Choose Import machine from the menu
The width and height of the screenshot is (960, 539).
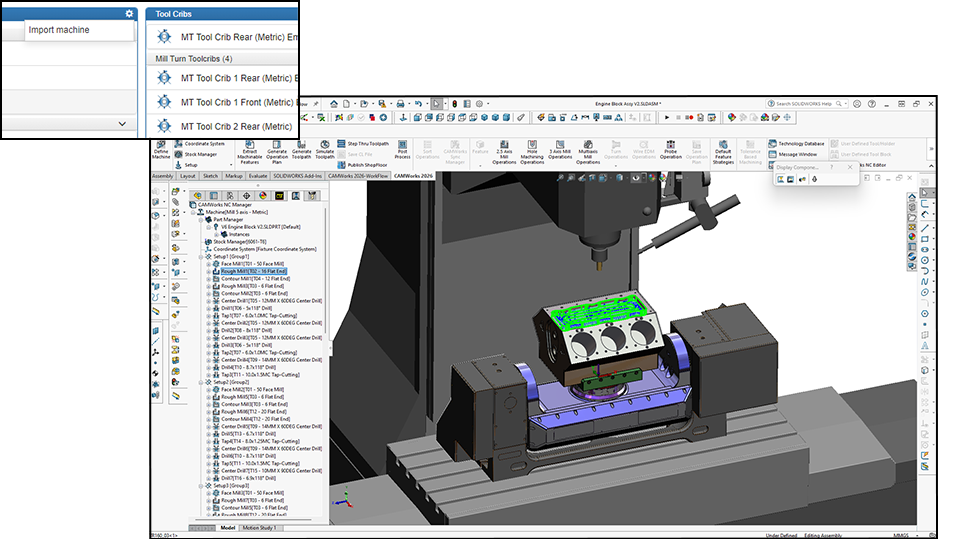[59, 30]
